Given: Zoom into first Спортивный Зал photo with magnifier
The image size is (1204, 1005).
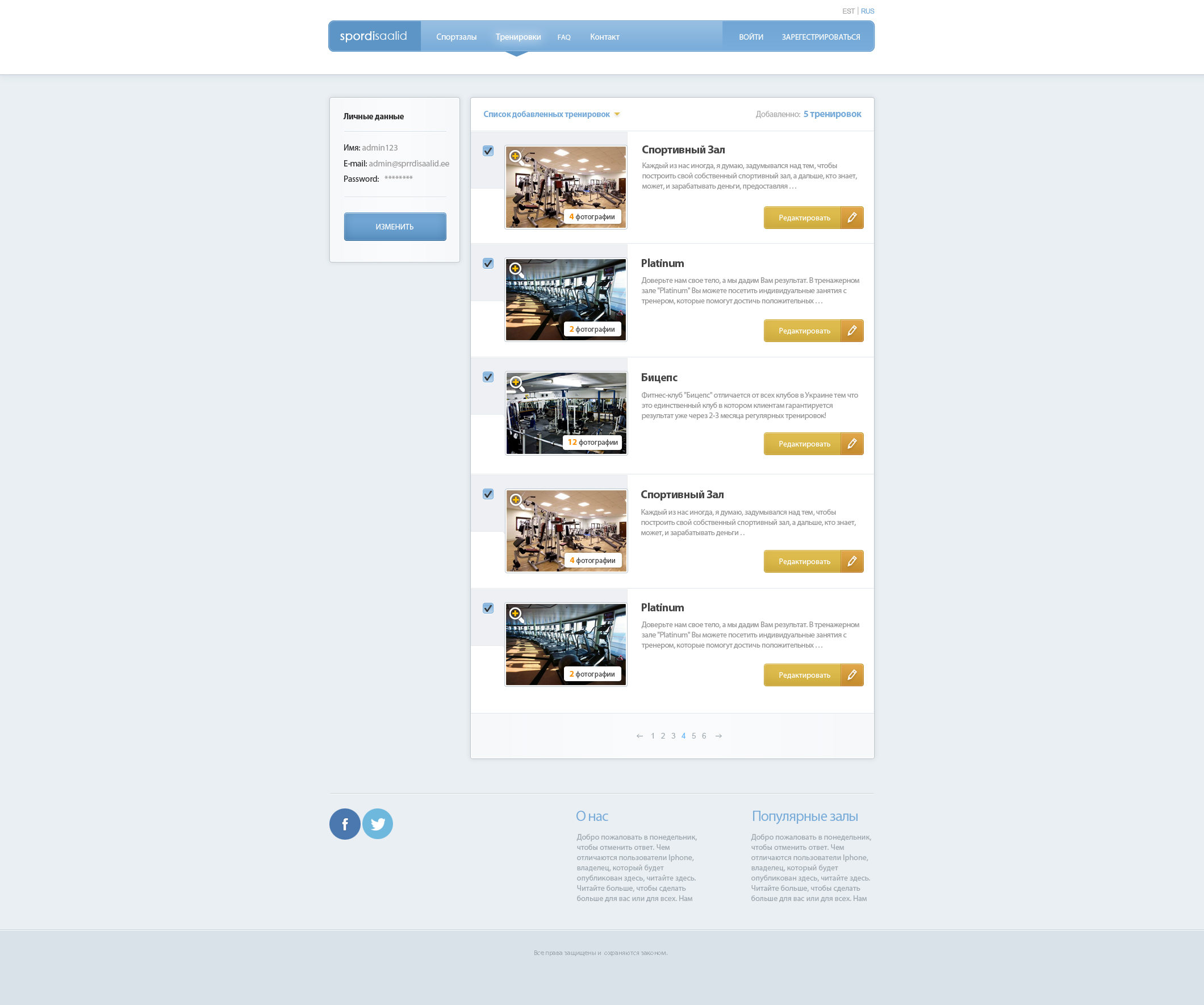Looking at the screenshot, I should coord(516,157).
